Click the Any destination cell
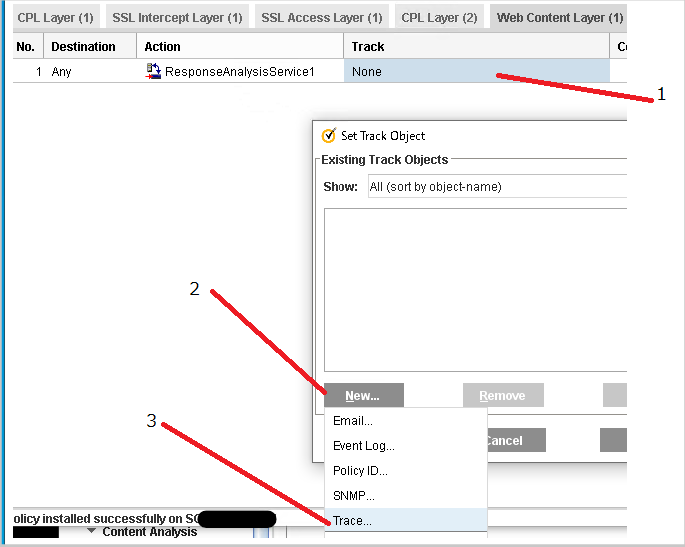This screenshot has width=685, height=547. click(90, 71)
